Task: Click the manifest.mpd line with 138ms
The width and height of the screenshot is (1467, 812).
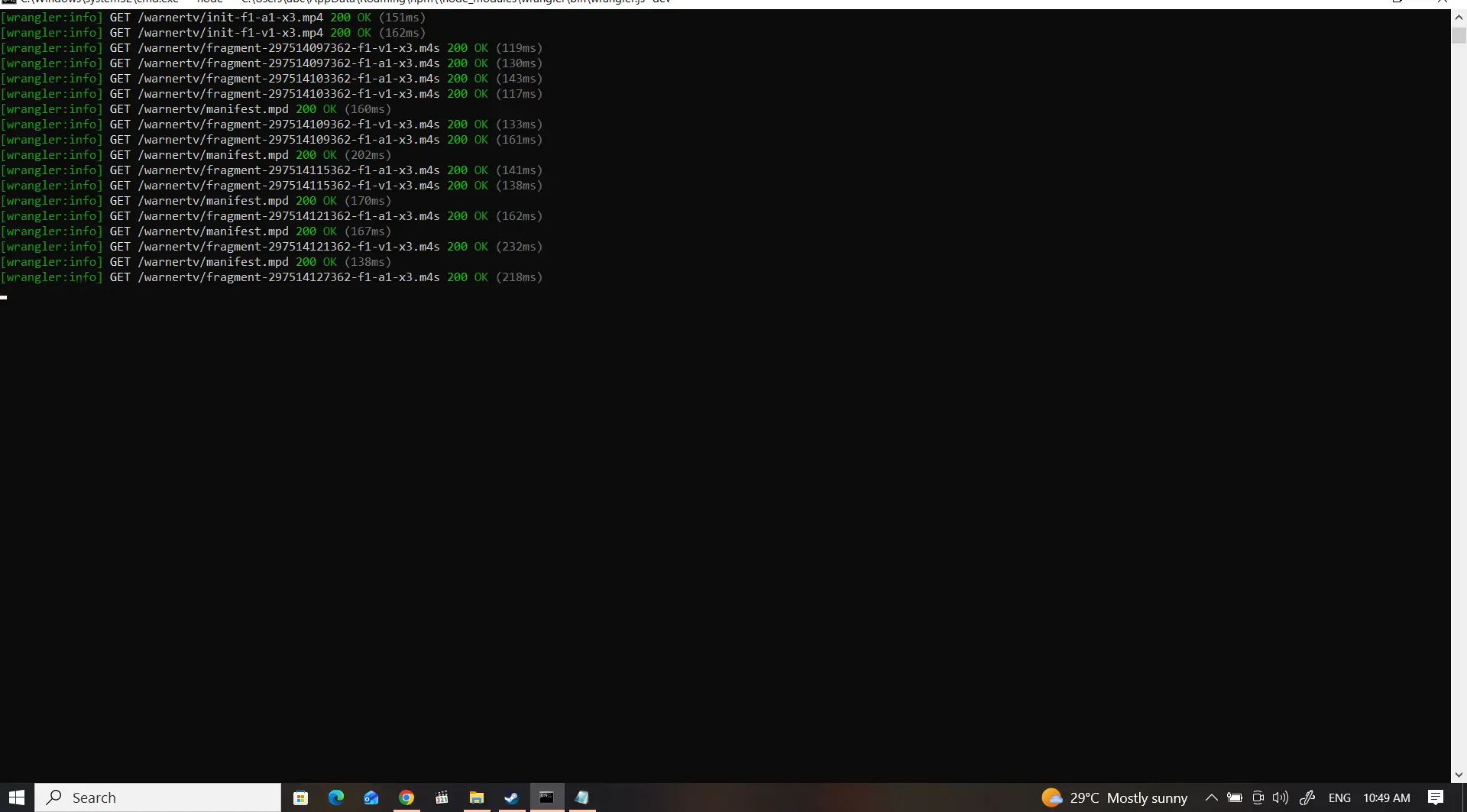Action: coord(196,261)
